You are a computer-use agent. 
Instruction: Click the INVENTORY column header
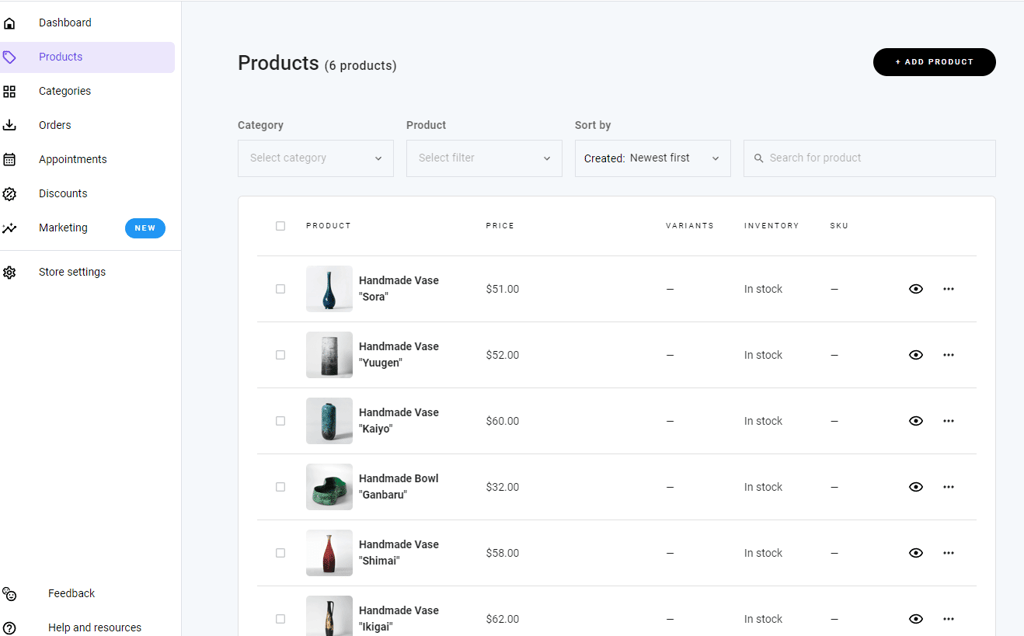[771, 226]
